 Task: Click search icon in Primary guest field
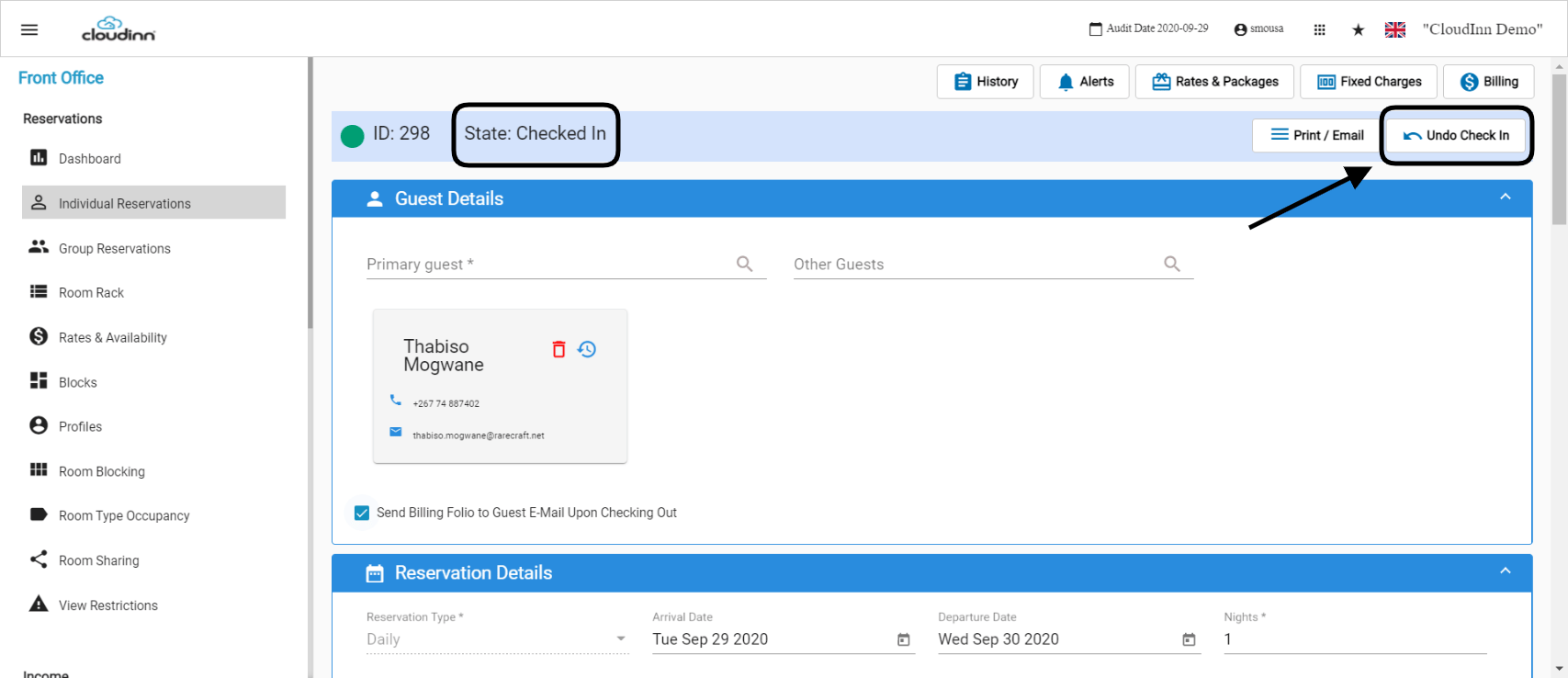(745, 264)
